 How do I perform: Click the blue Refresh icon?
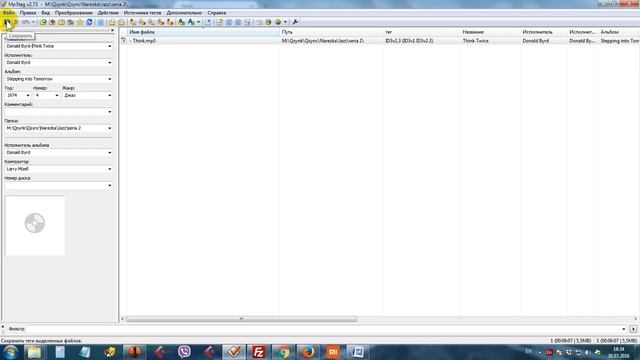(x=89, y=22)
